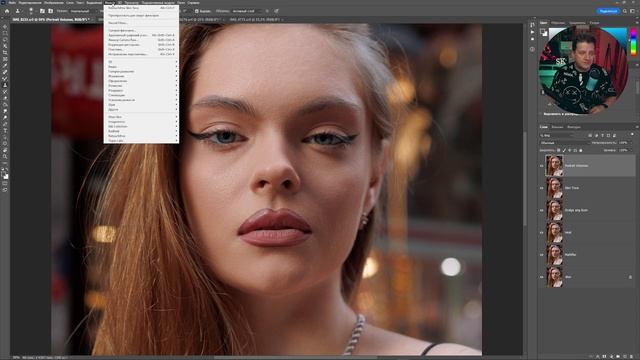Select the Zoom tool
640x360 pixels.
click(x=5, y=156)
